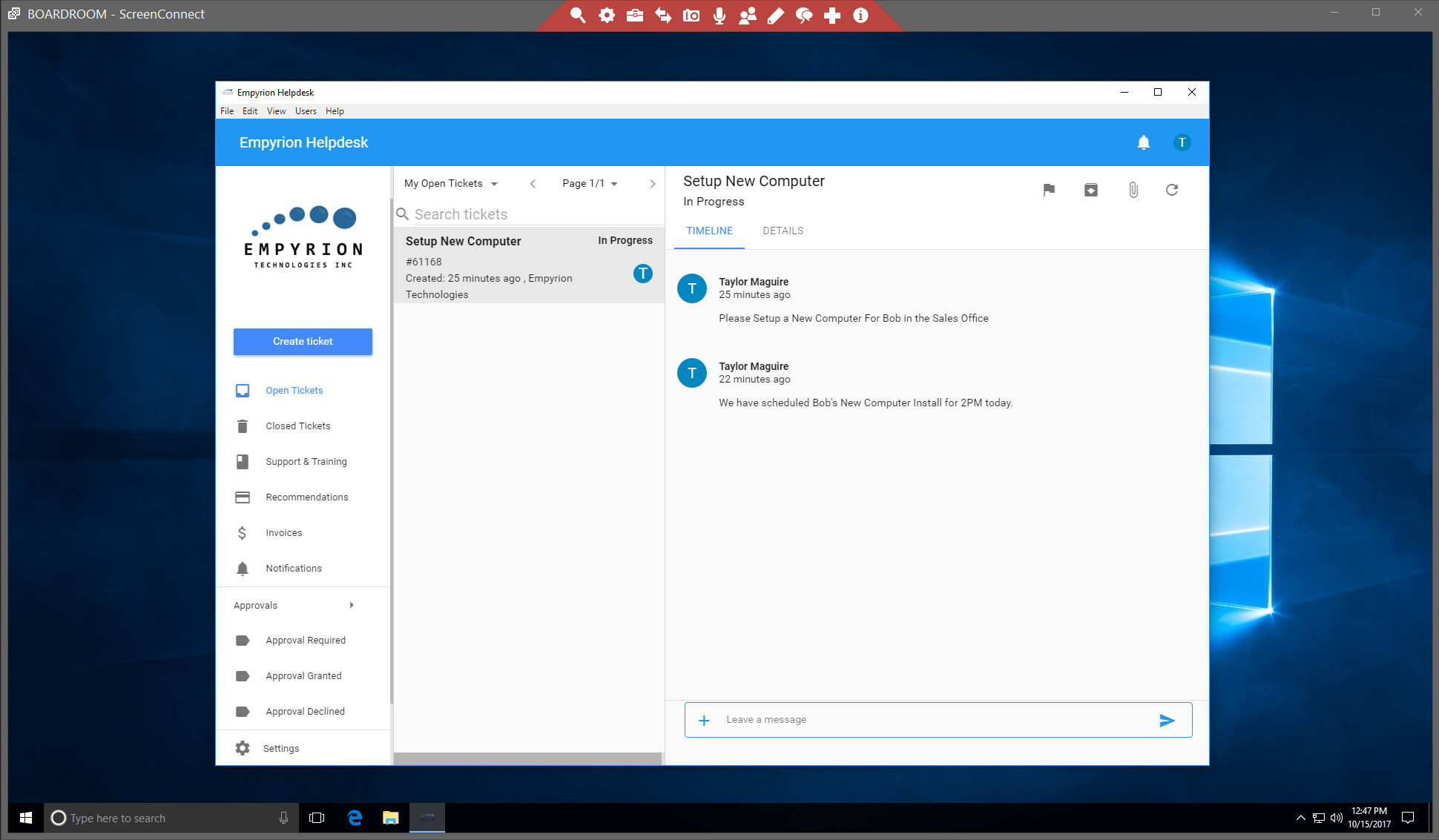Click the Windows Start button
The height and width of the screenshot is (840, 1439).
click(26, 818)
